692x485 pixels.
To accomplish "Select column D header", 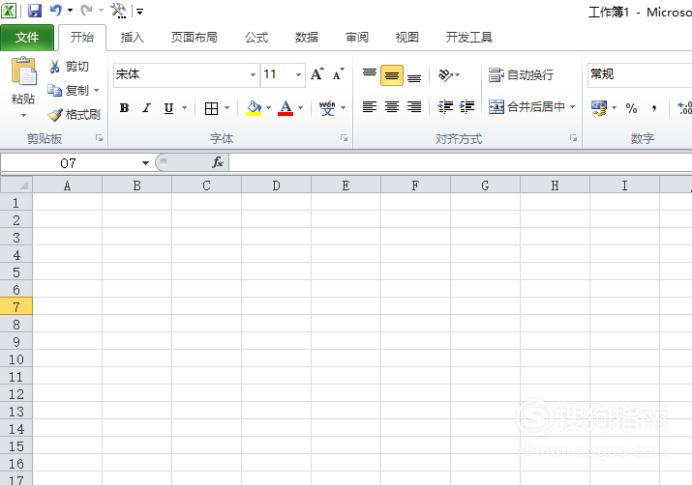I will pos(276,185).
